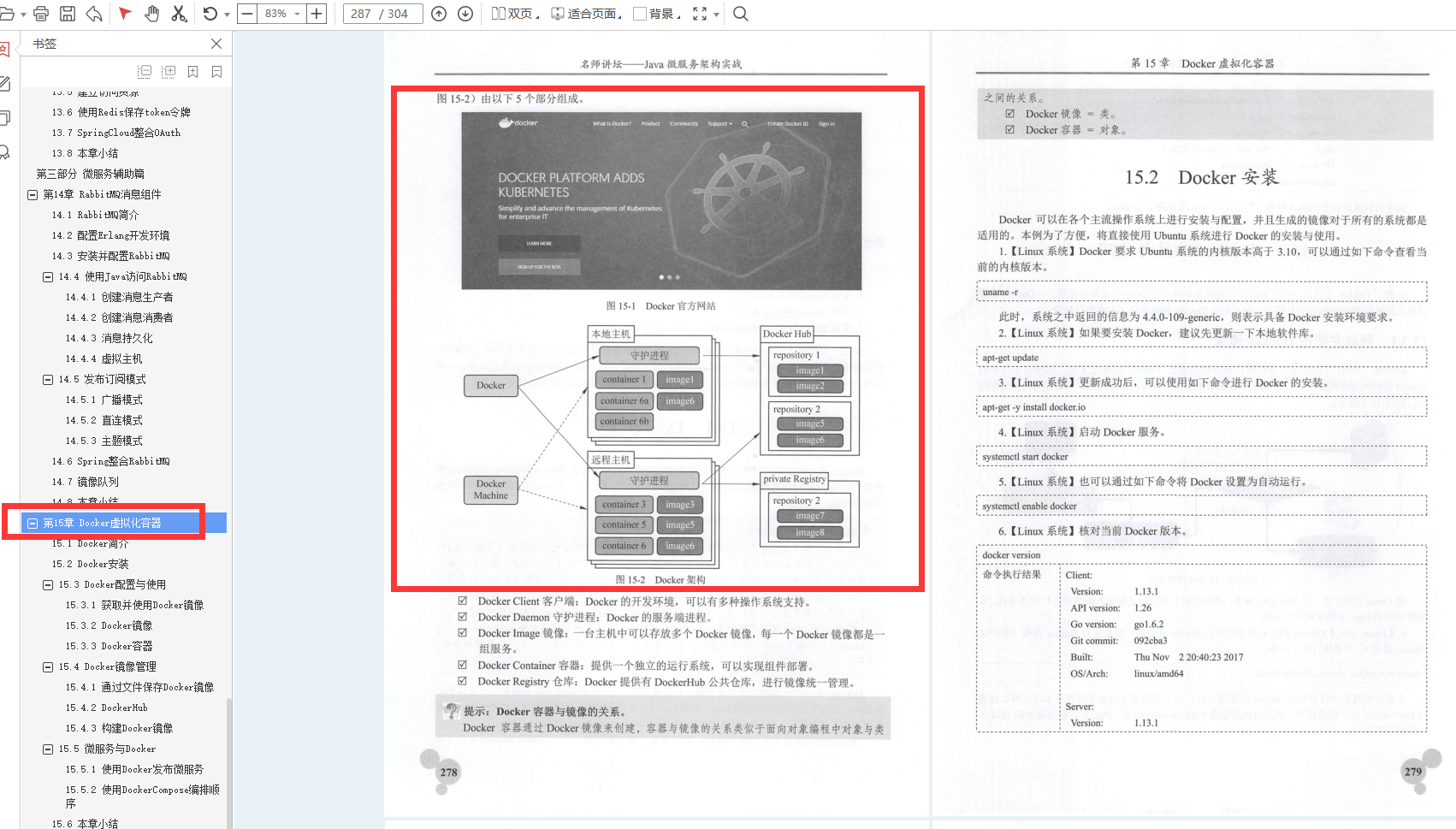Click the bookmarks panel vertical scrollbar
The image size is (1456, 829).
coord(228,763)
